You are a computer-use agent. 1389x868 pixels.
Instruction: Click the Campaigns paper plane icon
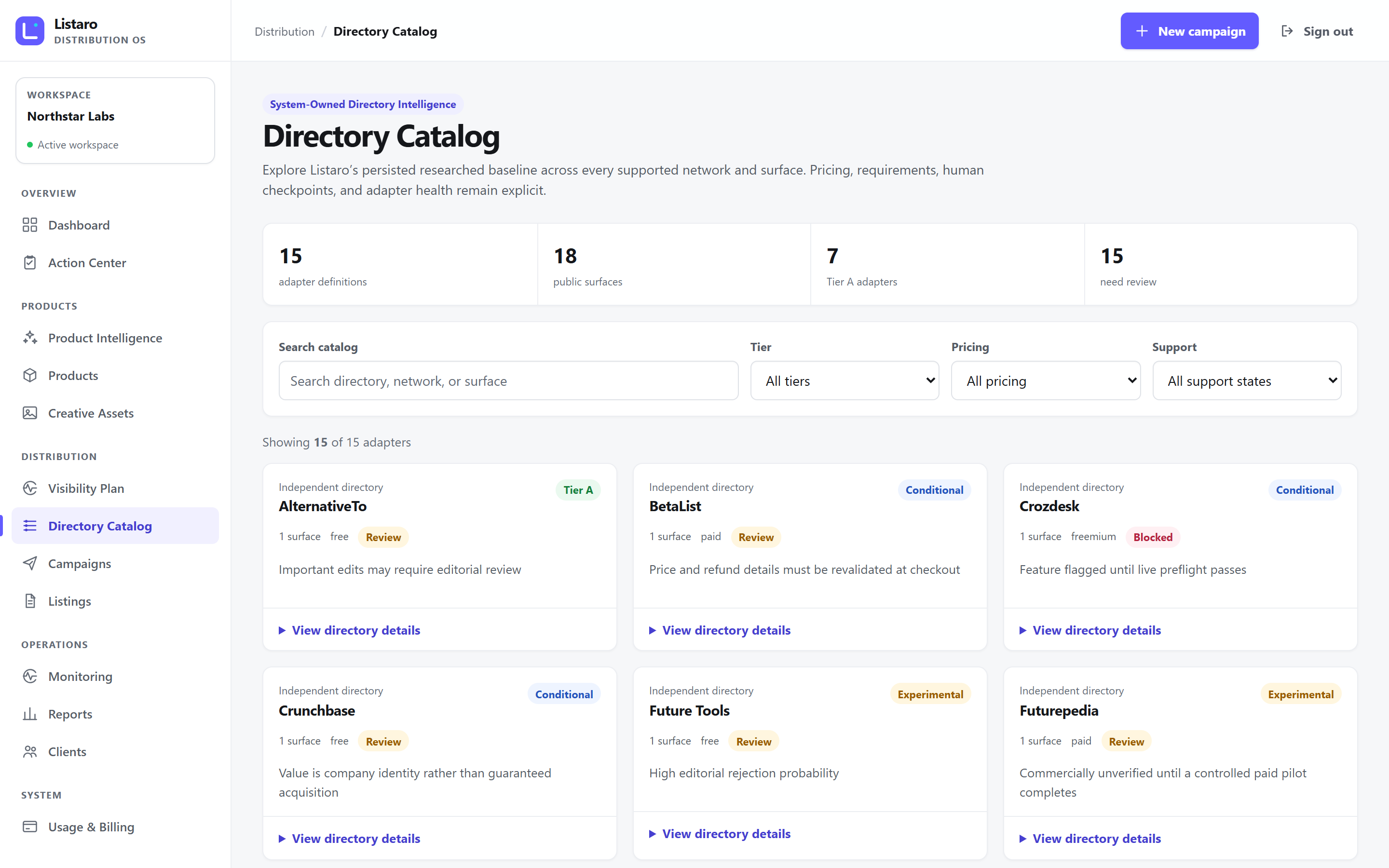(30, 564)
